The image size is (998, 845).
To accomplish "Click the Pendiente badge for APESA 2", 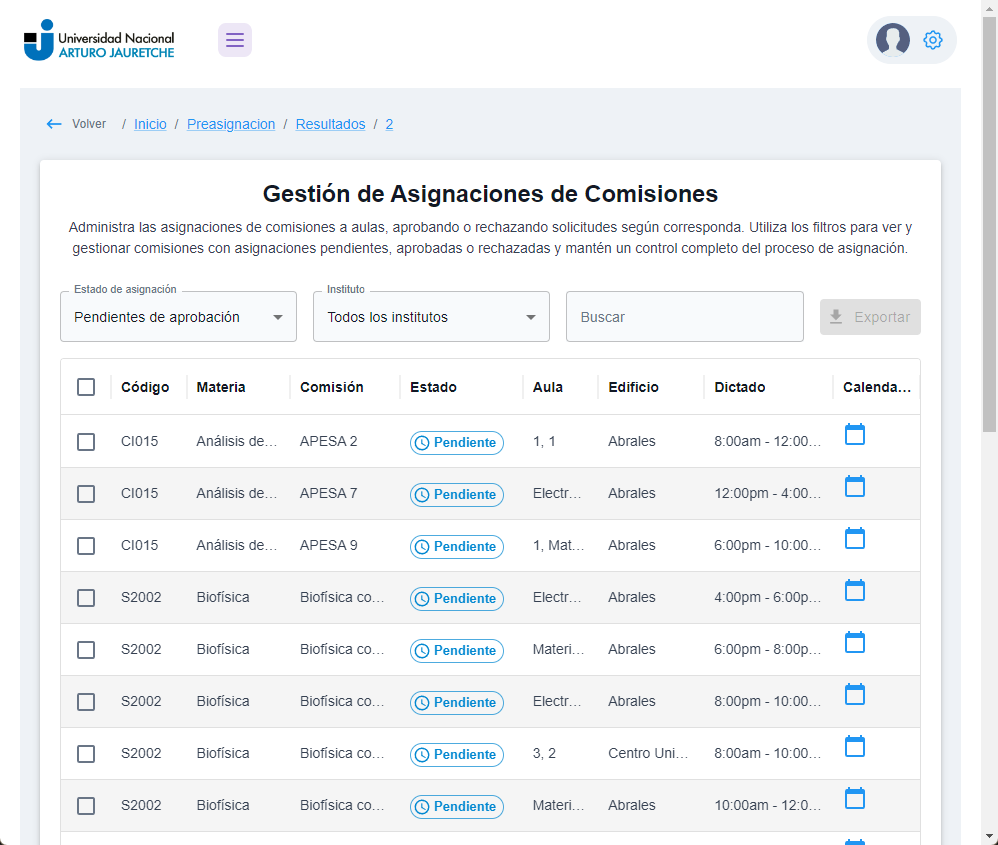I will [x=457, y=442].
